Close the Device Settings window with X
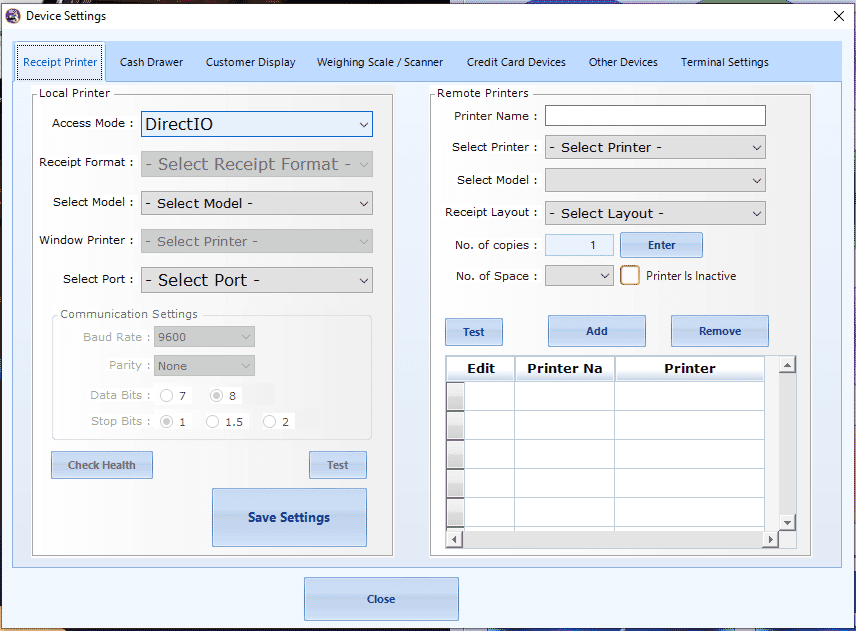Image resolution: width=856 pixels, height=631 pixels. coord(838,16)
